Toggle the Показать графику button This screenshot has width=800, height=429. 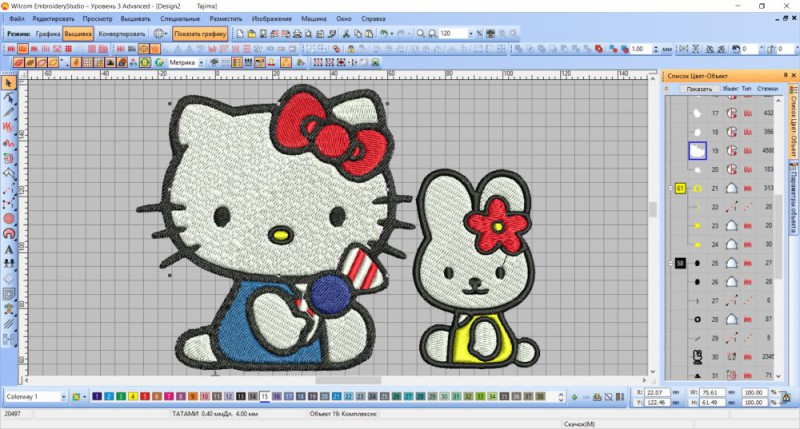click(x=199, y=34)
